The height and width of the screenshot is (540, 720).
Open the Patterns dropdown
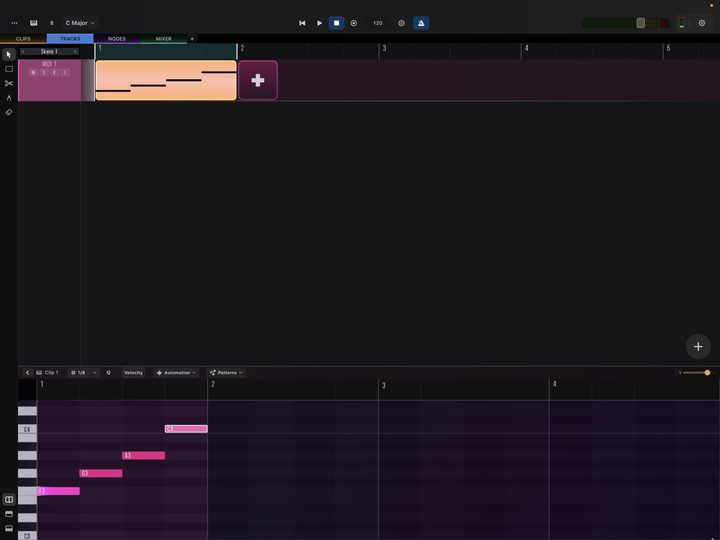[226, 372]
